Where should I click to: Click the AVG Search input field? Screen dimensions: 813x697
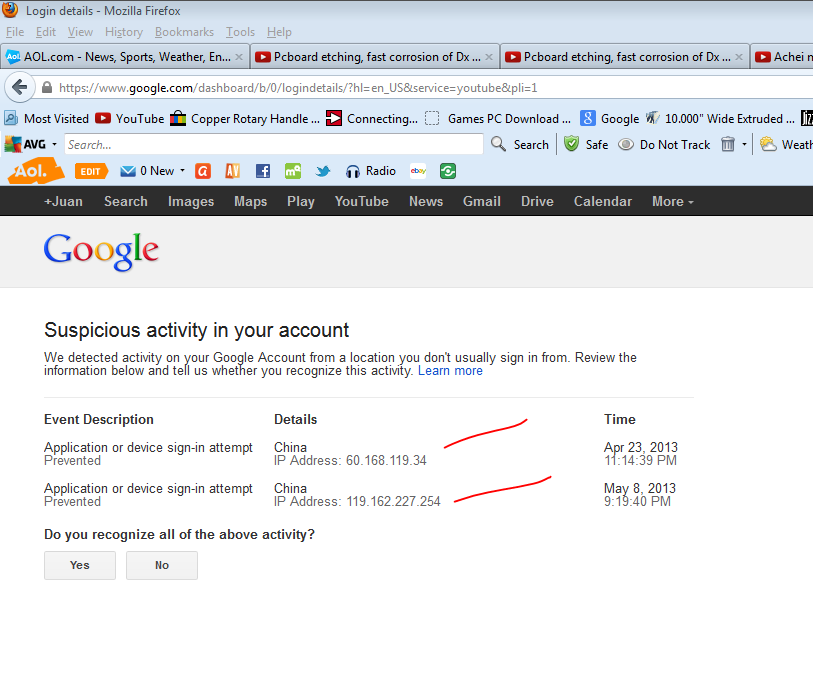tap(274, 144)
